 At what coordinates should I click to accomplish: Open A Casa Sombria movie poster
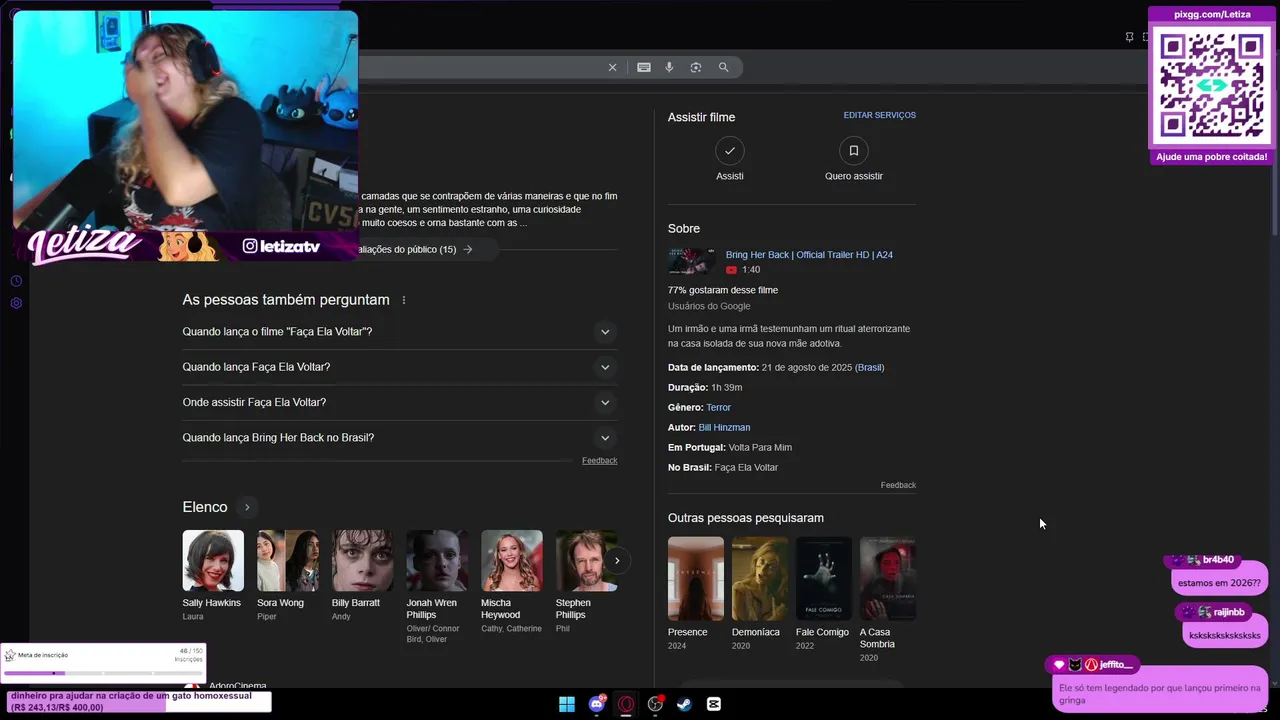(888, 578)
